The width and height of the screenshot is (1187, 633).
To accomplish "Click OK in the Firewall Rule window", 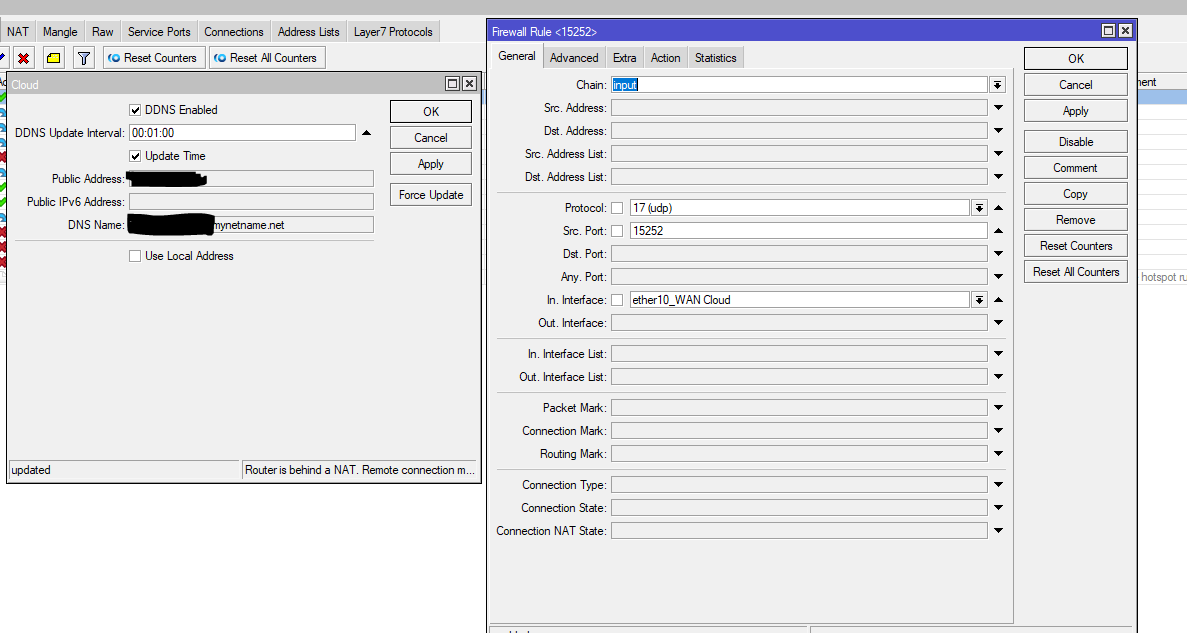I will point(1076,58).
